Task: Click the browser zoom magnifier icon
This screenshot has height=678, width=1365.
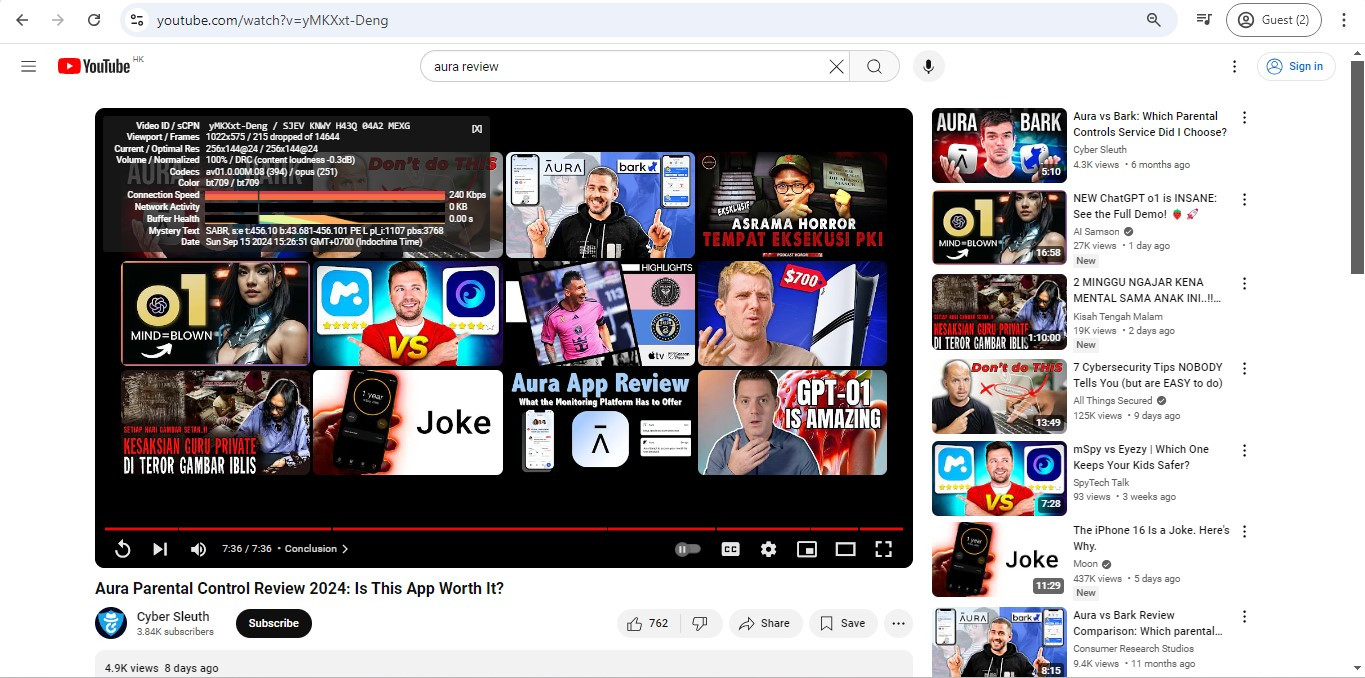Action: coord(1154,20)
